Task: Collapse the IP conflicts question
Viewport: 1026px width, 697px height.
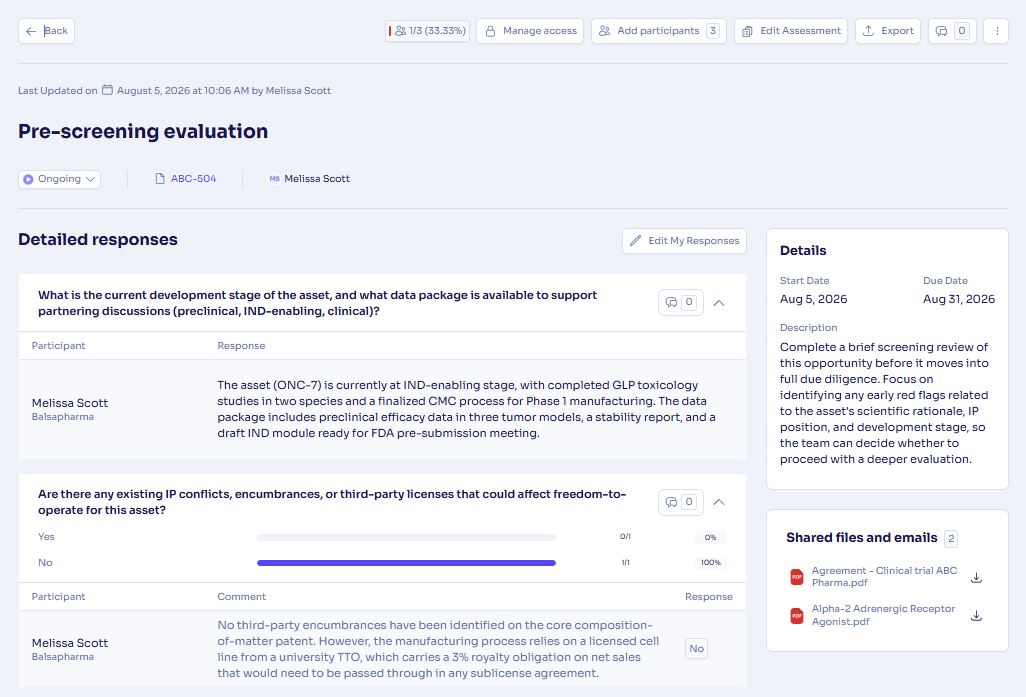Action: 719,502
